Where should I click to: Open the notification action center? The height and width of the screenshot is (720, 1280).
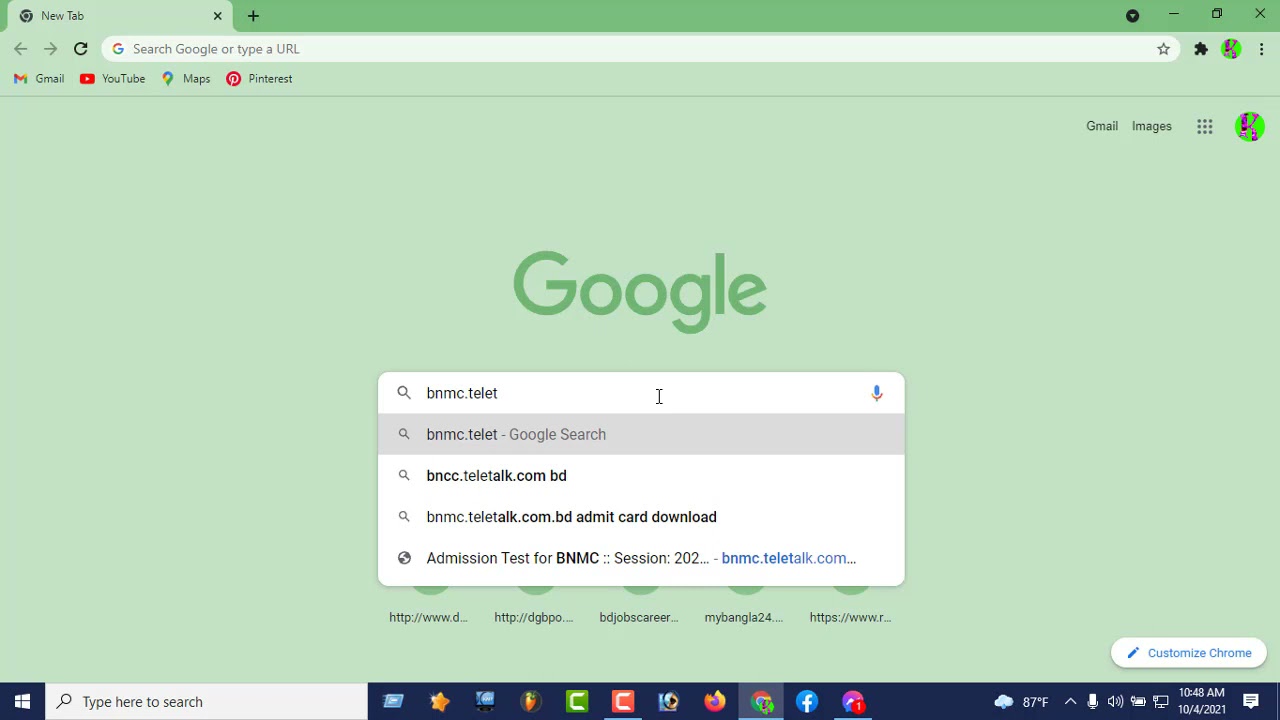(1251, 702)
